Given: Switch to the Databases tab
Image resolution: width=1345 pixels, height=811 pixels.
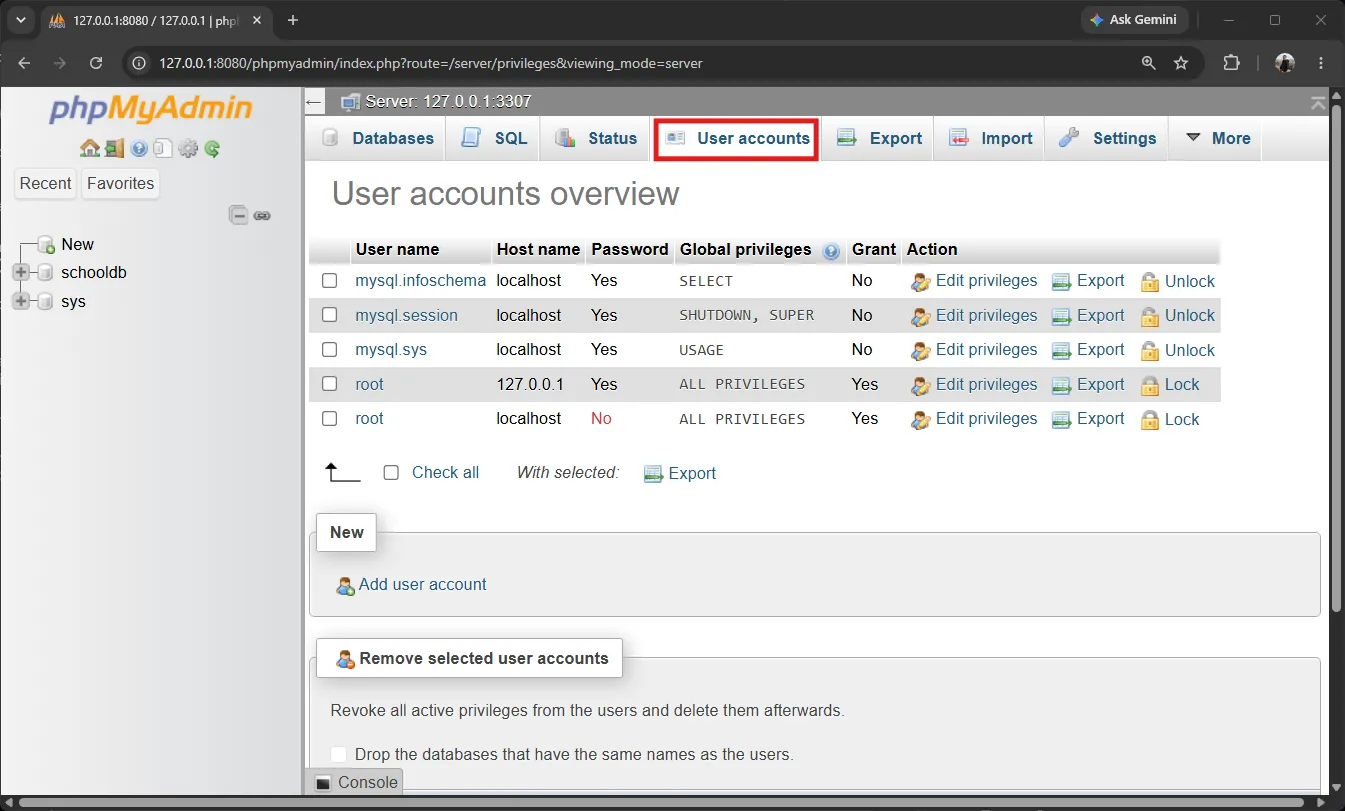Looking at the screenshot, I should tap(376, 139).
